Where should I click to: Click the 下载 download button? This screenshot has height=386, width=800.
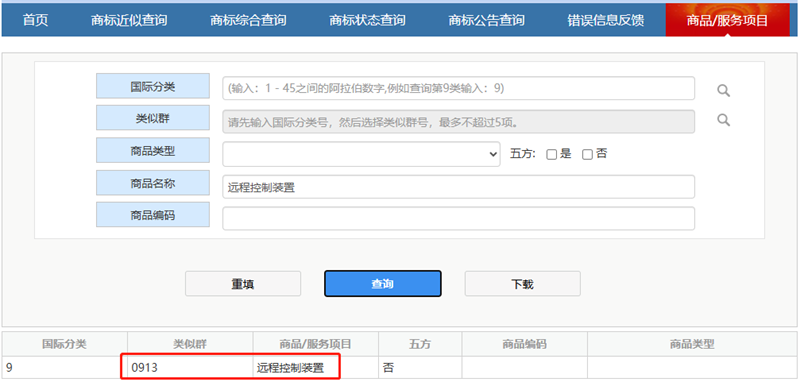522,284
